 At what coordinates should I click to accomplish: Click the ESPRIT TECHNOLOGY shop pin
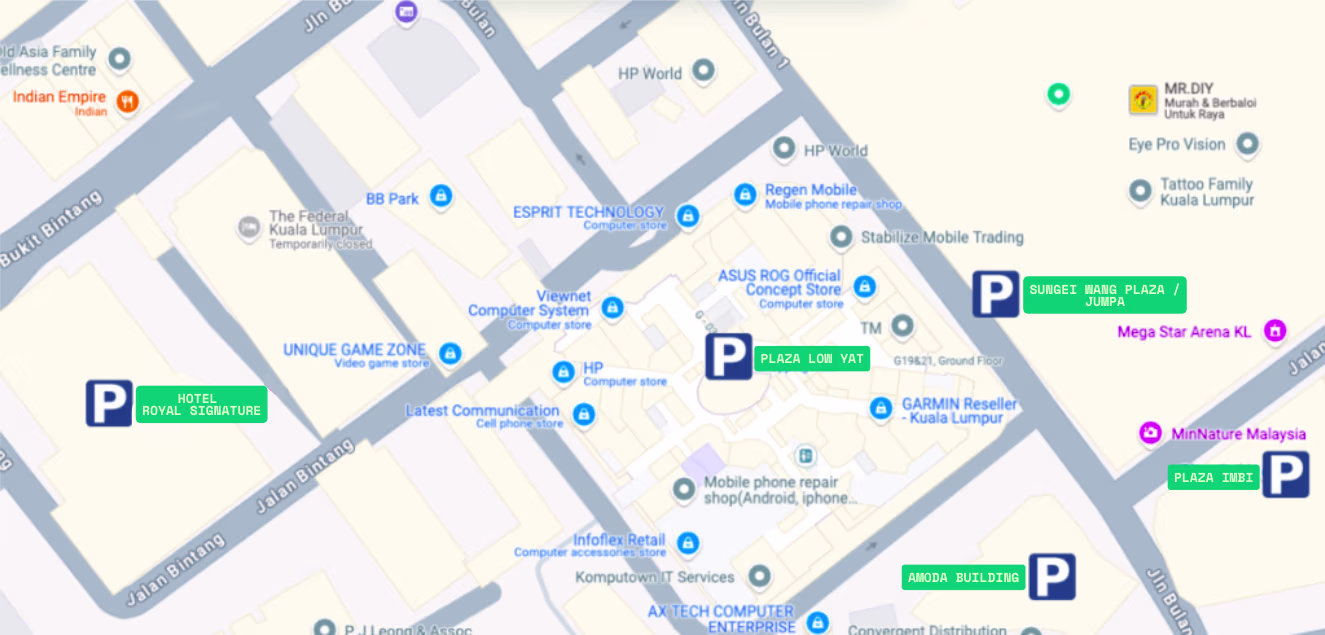(x=687, y=215)
